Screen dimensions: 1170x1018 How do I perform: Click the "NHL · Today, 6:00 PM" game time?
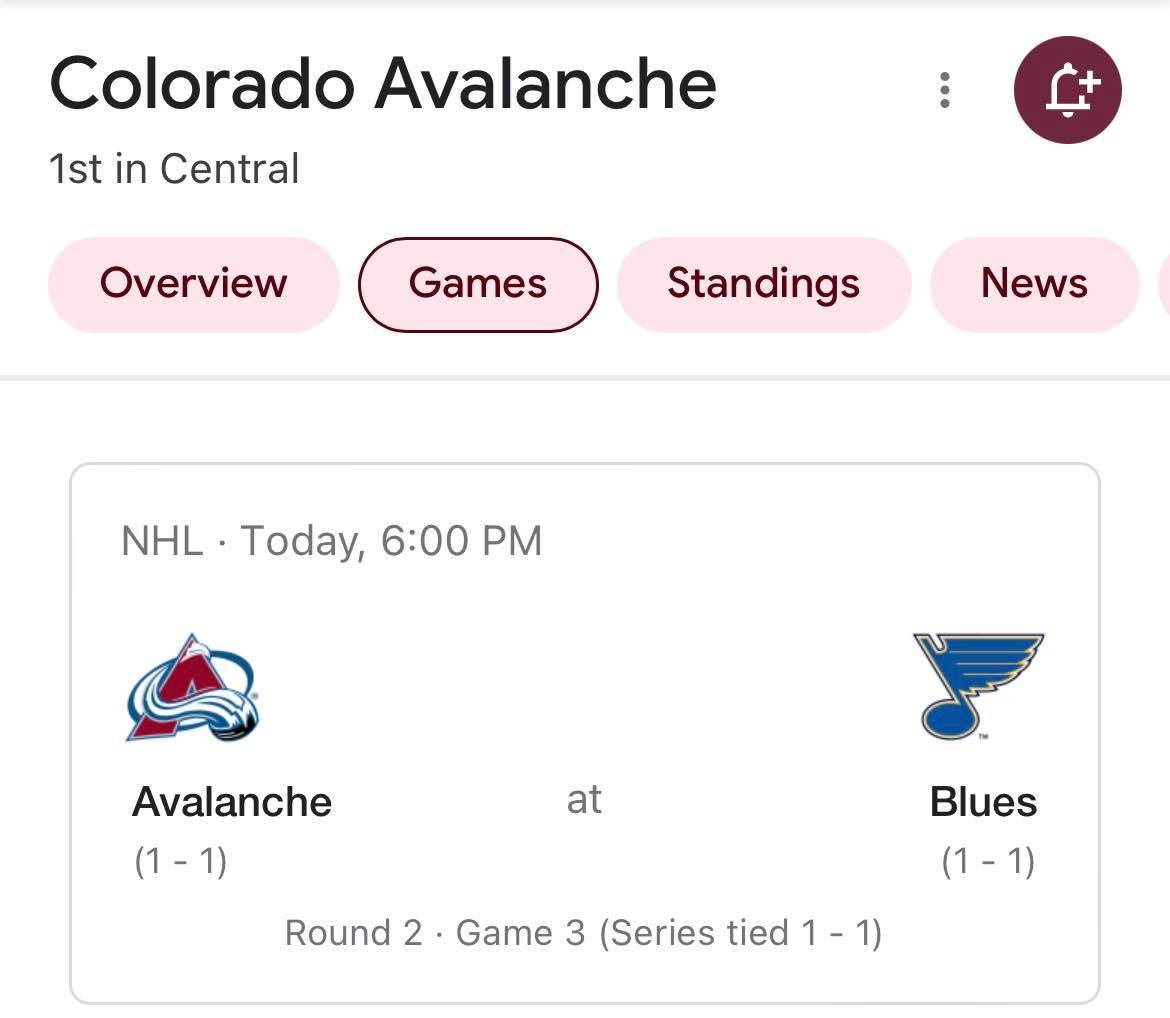(331, 541)
